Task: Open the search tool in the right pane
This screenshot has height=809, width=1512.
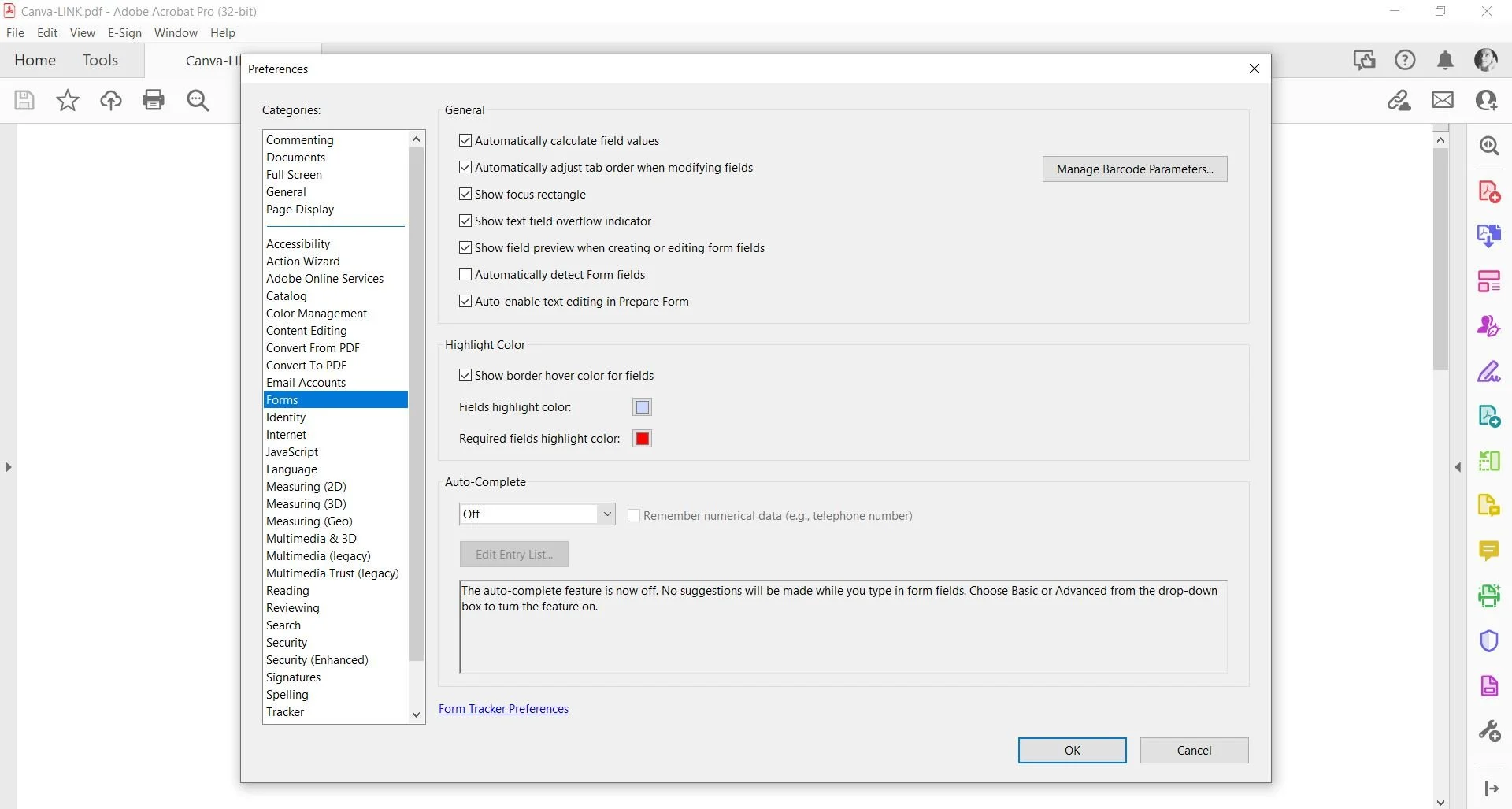Action: [x=1489, y=146]
